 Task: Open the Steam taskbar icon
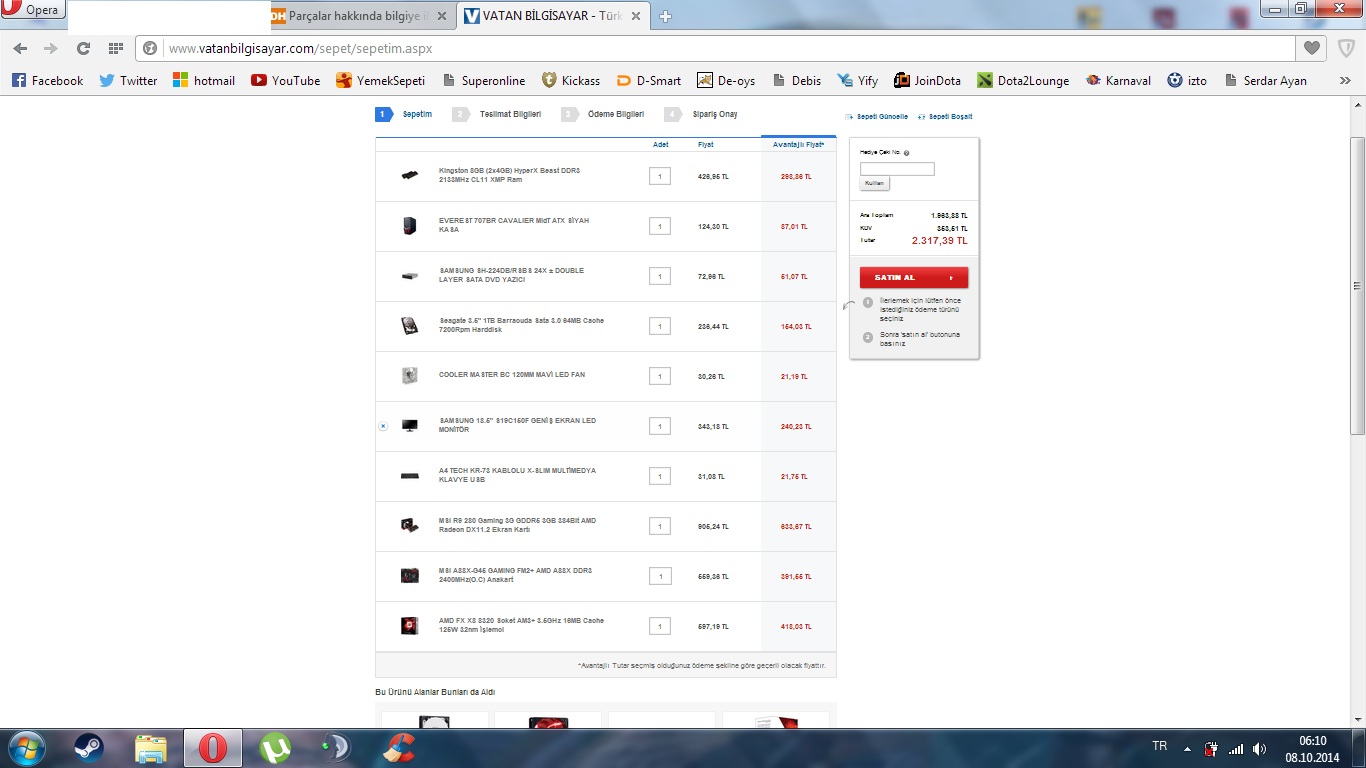coord(89,747)
